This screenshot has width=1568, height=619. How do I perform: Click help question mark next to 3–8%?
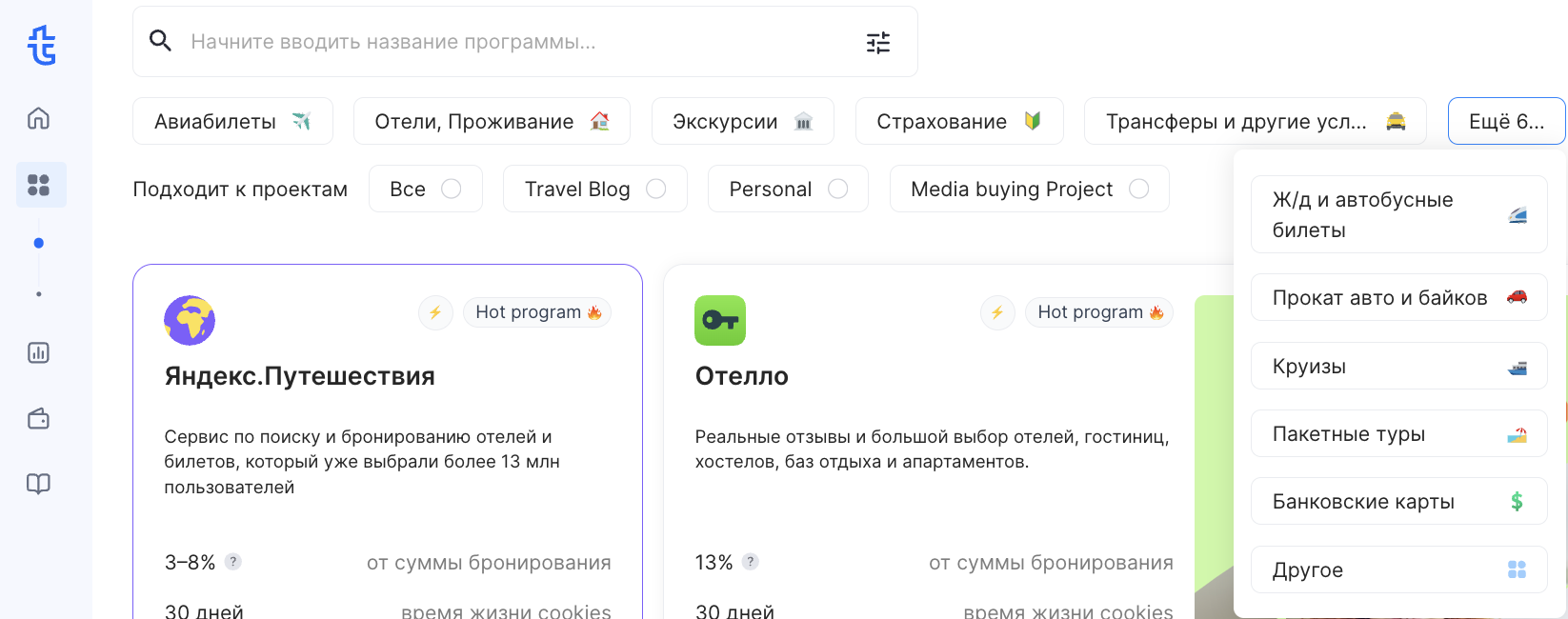233,562
